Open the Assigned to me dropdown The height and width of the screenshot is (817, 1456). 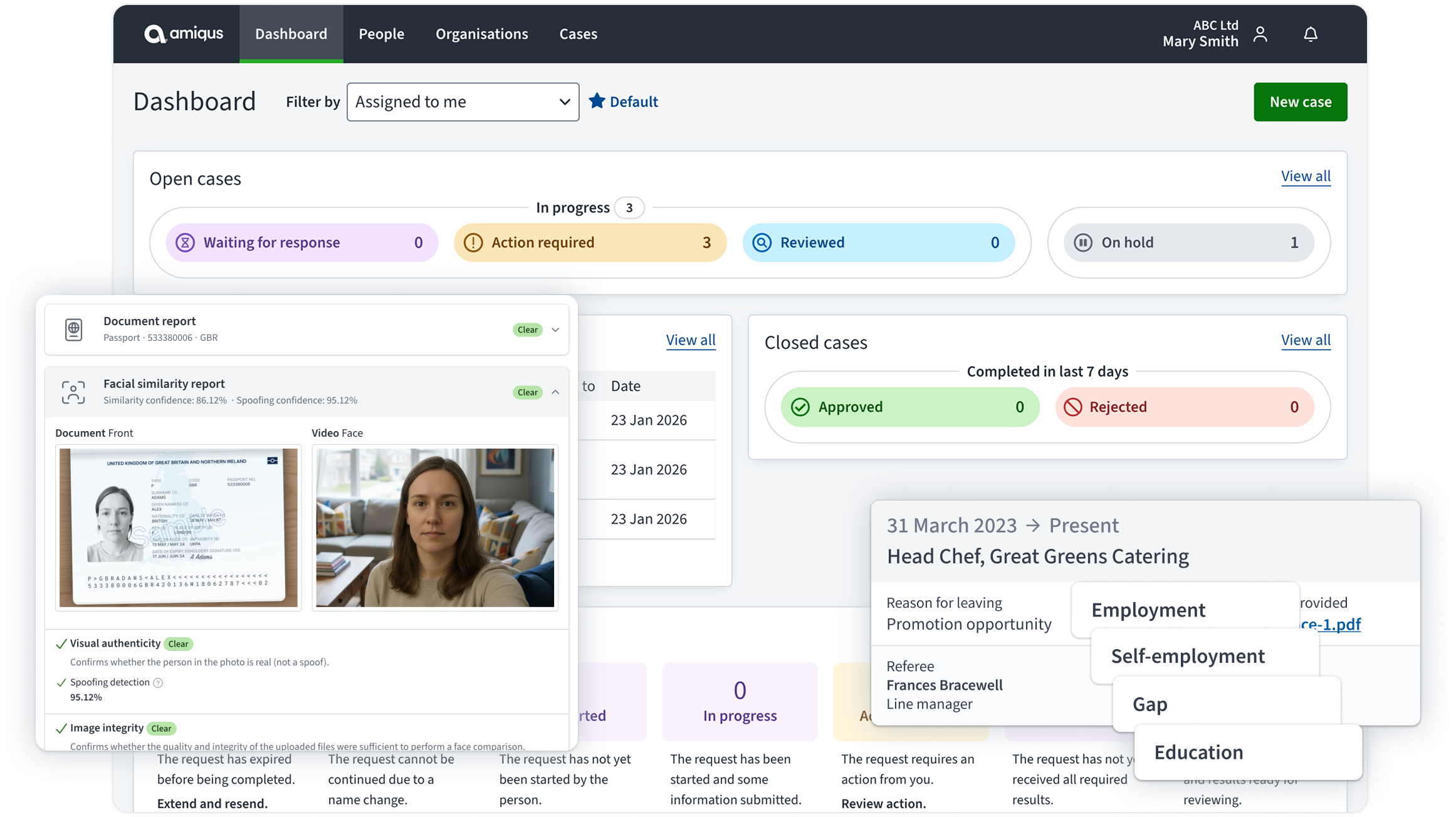(463, 102)
